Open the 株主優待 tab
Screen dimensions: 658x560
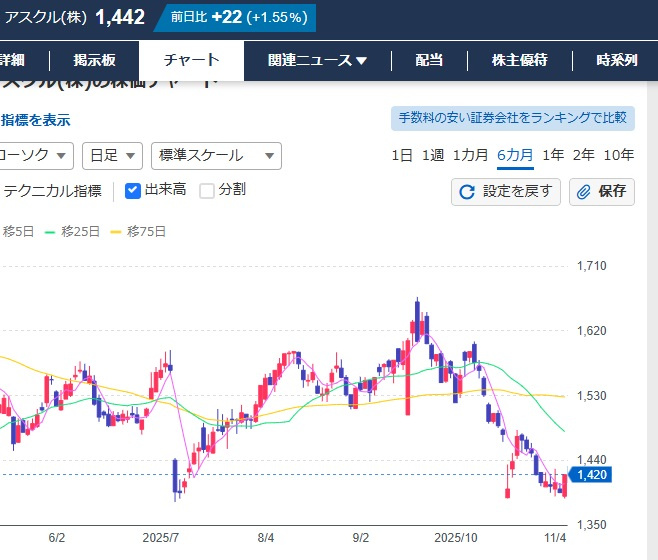(x=520, y=60)
